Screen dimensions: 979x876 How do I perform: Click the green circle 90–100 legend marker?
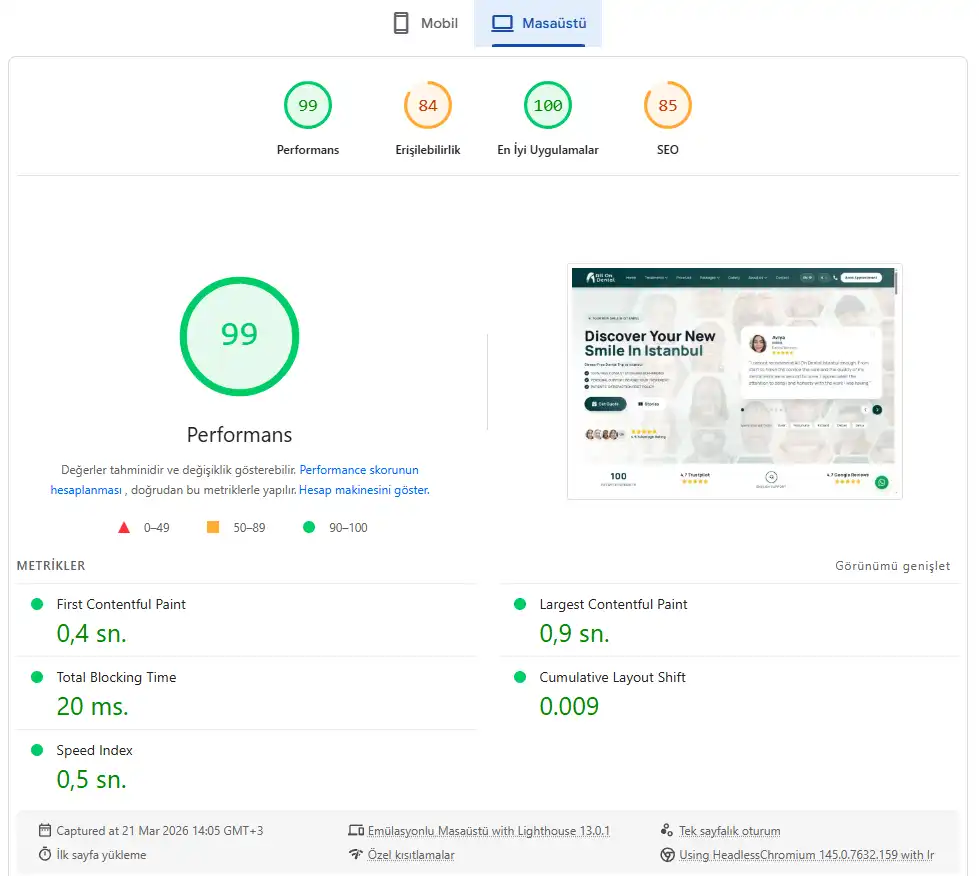[309, 527]
